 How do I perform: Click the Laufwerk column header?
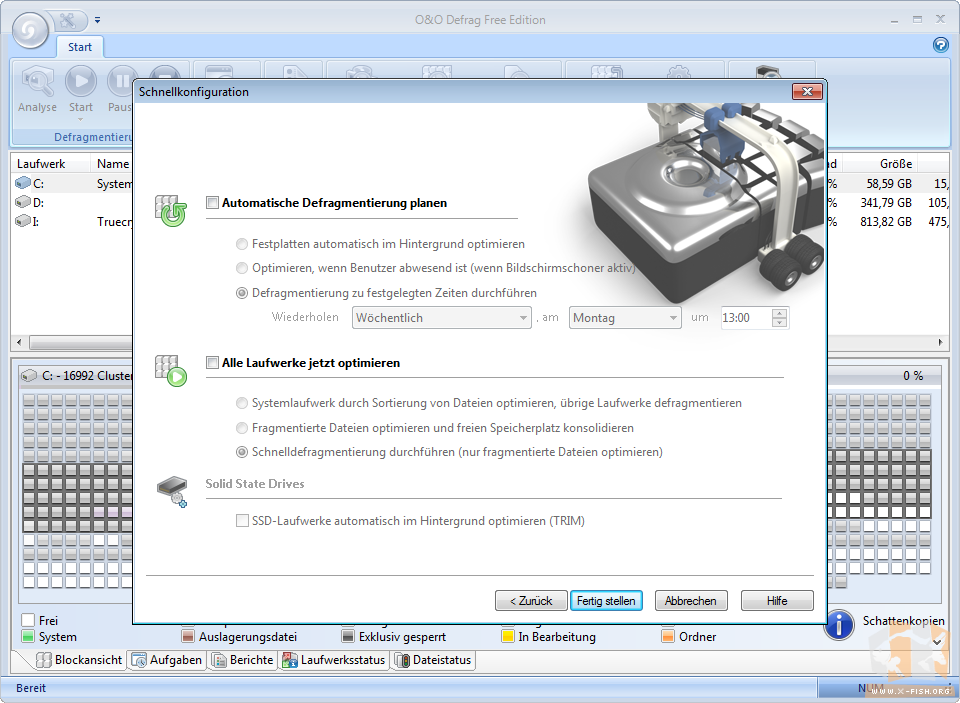[51, 164]
